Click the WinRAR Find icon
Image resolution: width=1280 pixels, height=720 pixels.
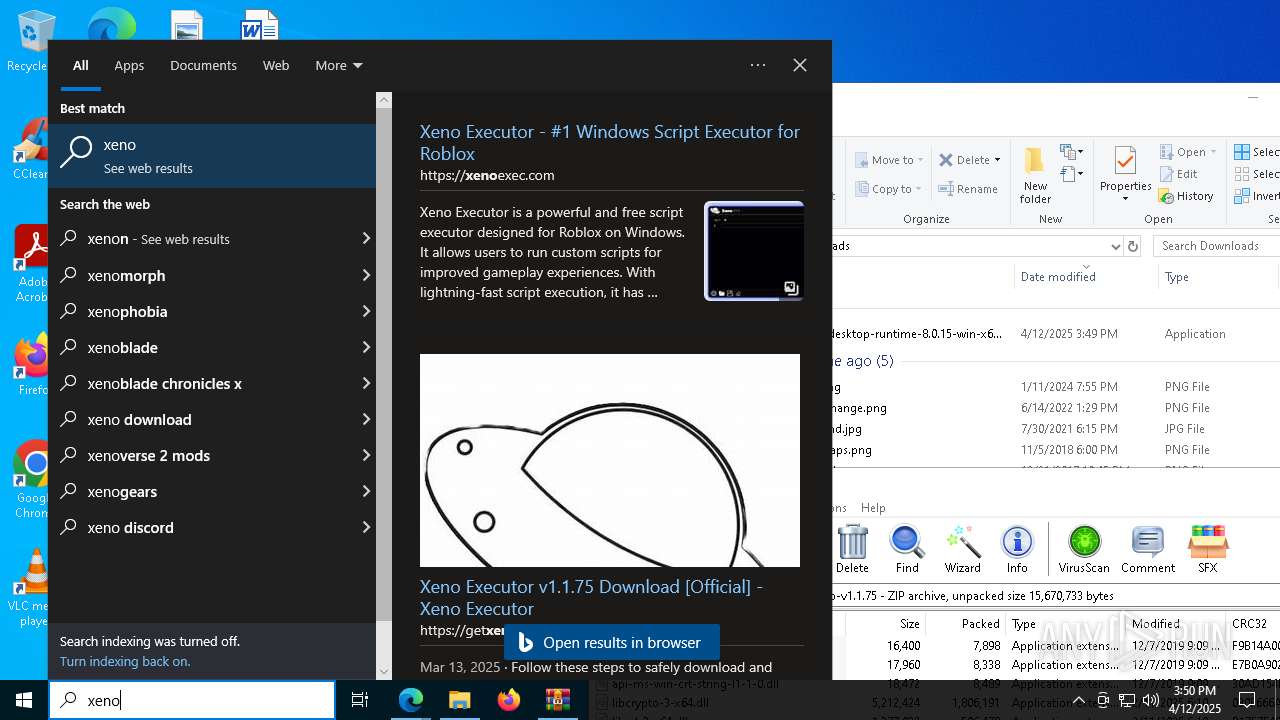907,549
